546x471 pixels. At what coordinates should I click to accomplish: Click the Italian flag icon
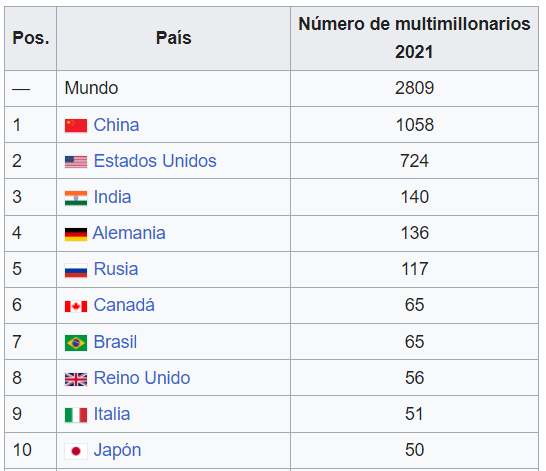pos(76,415)
